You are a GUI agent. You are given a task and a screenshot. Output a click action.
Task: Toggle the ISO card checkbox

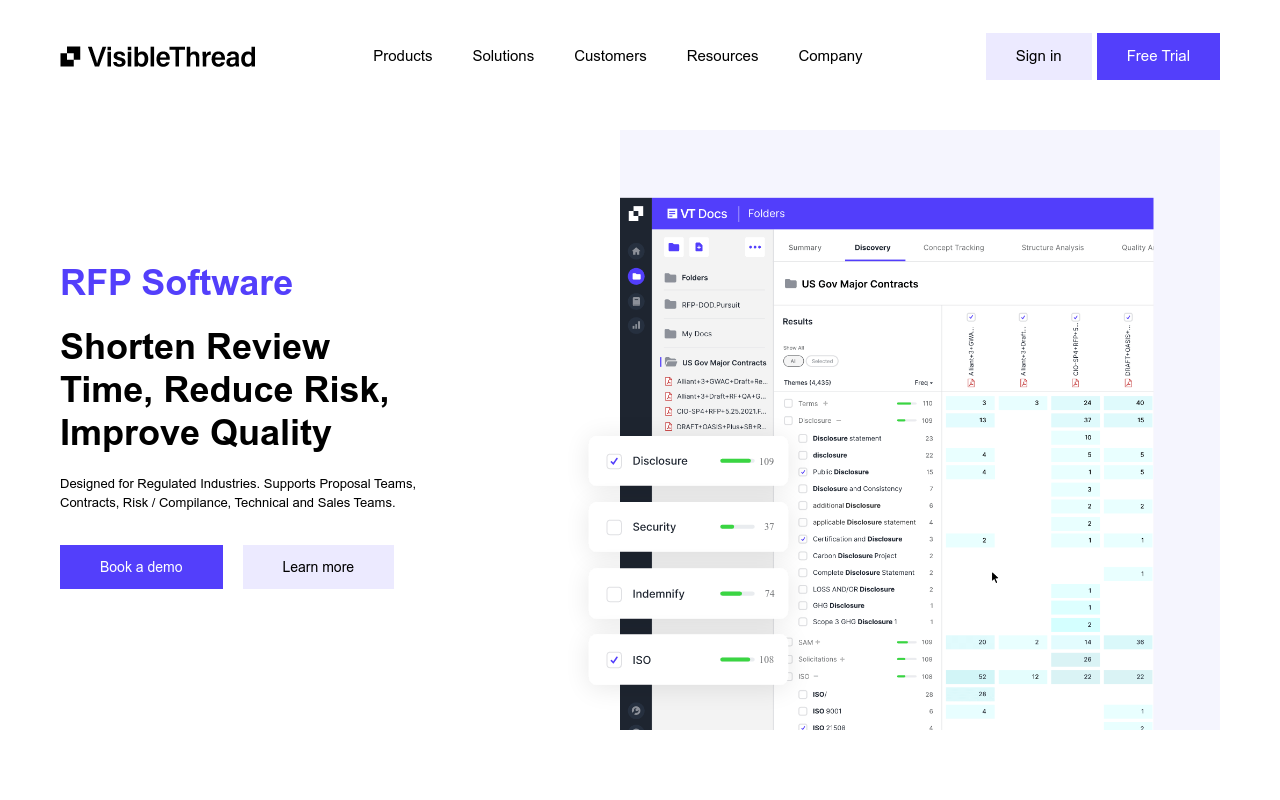coord(614,660)
